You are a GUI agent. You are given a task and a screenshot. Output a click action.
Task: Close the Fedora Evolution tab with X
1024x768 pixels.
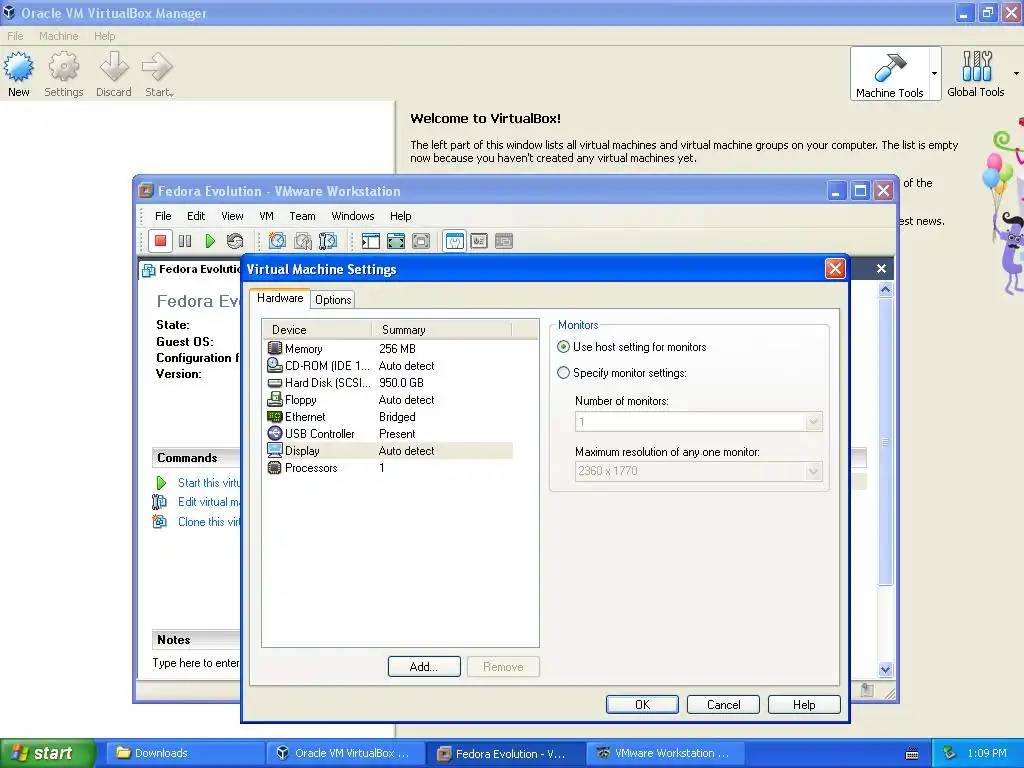tap(881, 268)
